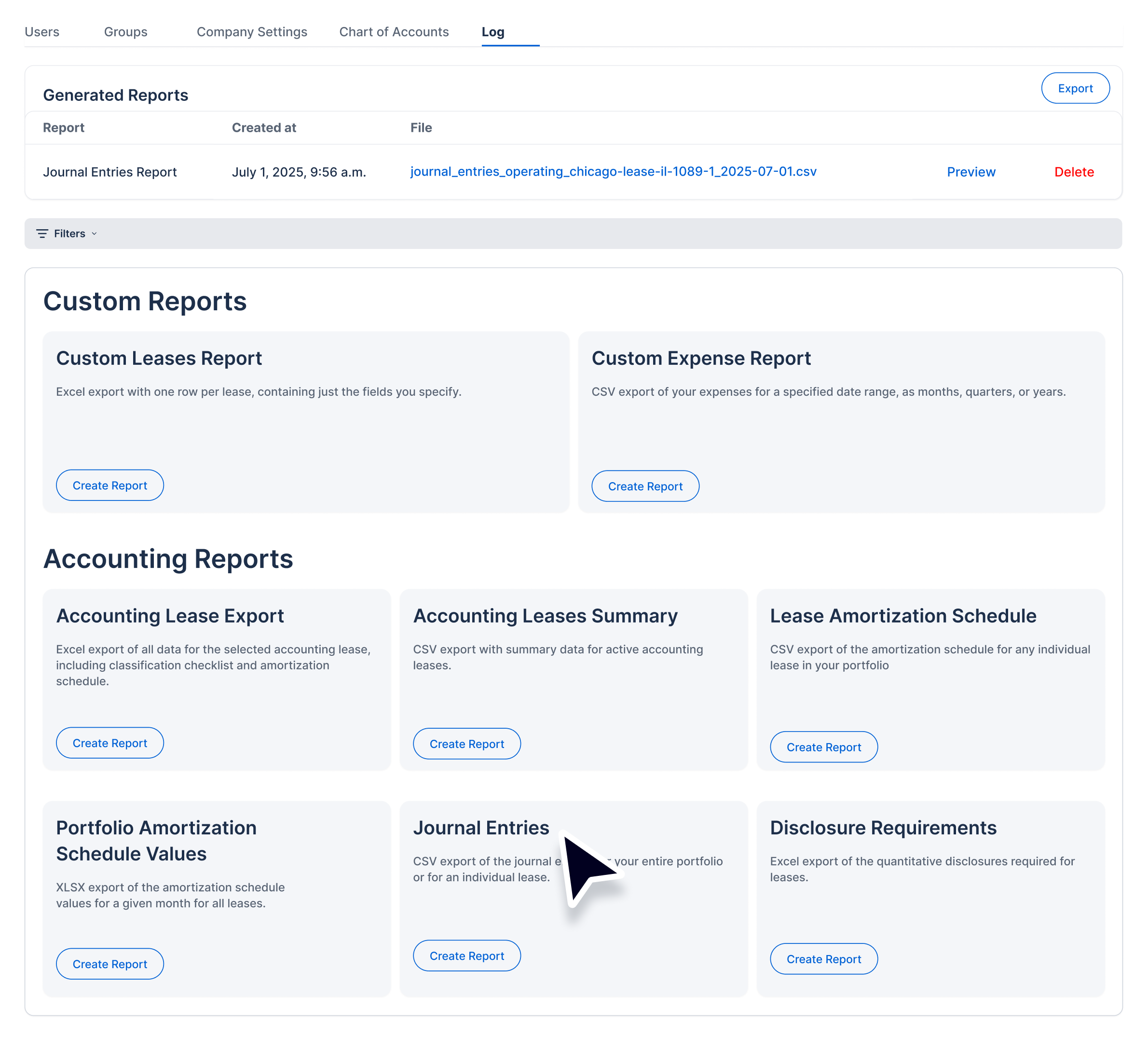
Task: Delete the generated Journal Entries Report
Action: (x=1073, y=172)
